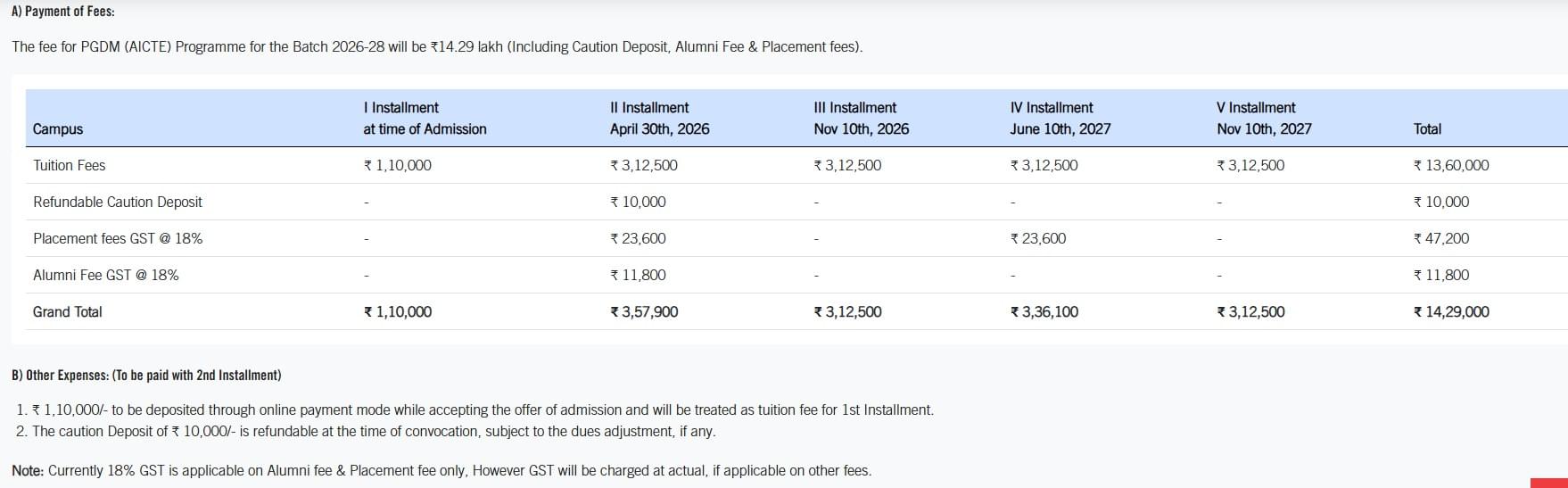Click the ₹ 47,200 placement fees total
Screen dimensions: 1568x488
[x=1441, y=238]
